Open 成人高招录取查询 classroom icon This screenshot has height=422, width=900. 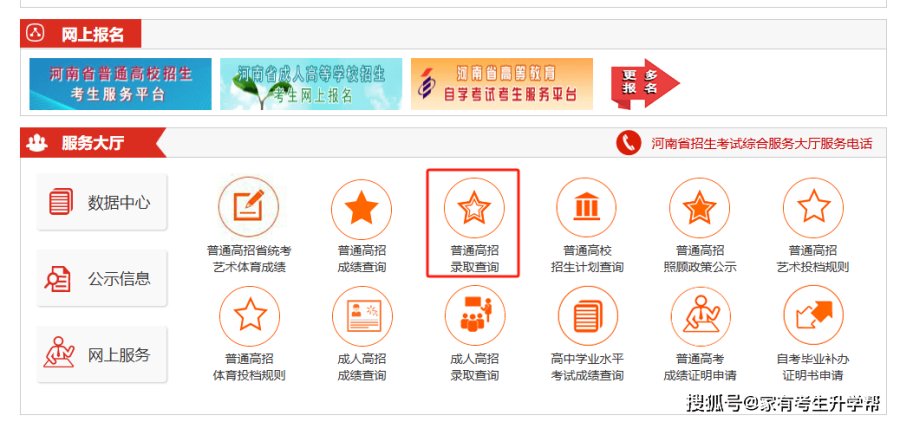point(475,315)
